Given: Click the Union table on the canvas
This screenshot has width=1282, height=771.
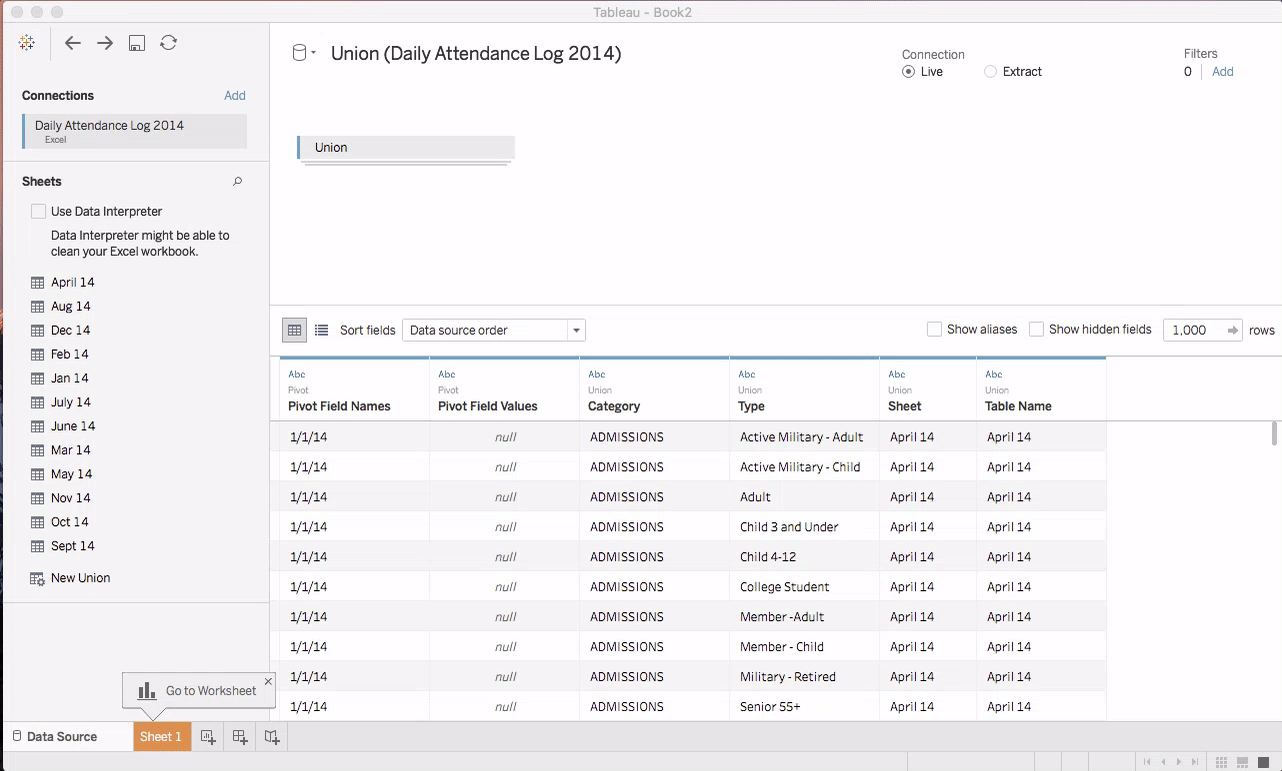Looking at the screenshot, I should (x=406, y=148).
